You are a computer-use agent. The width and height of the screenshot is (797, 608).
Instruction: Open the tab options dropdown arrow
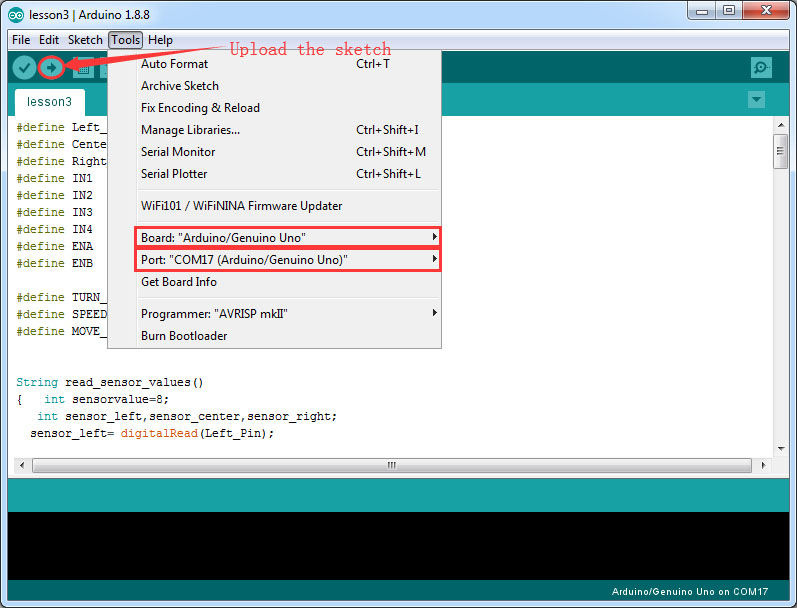click(756, 99)
